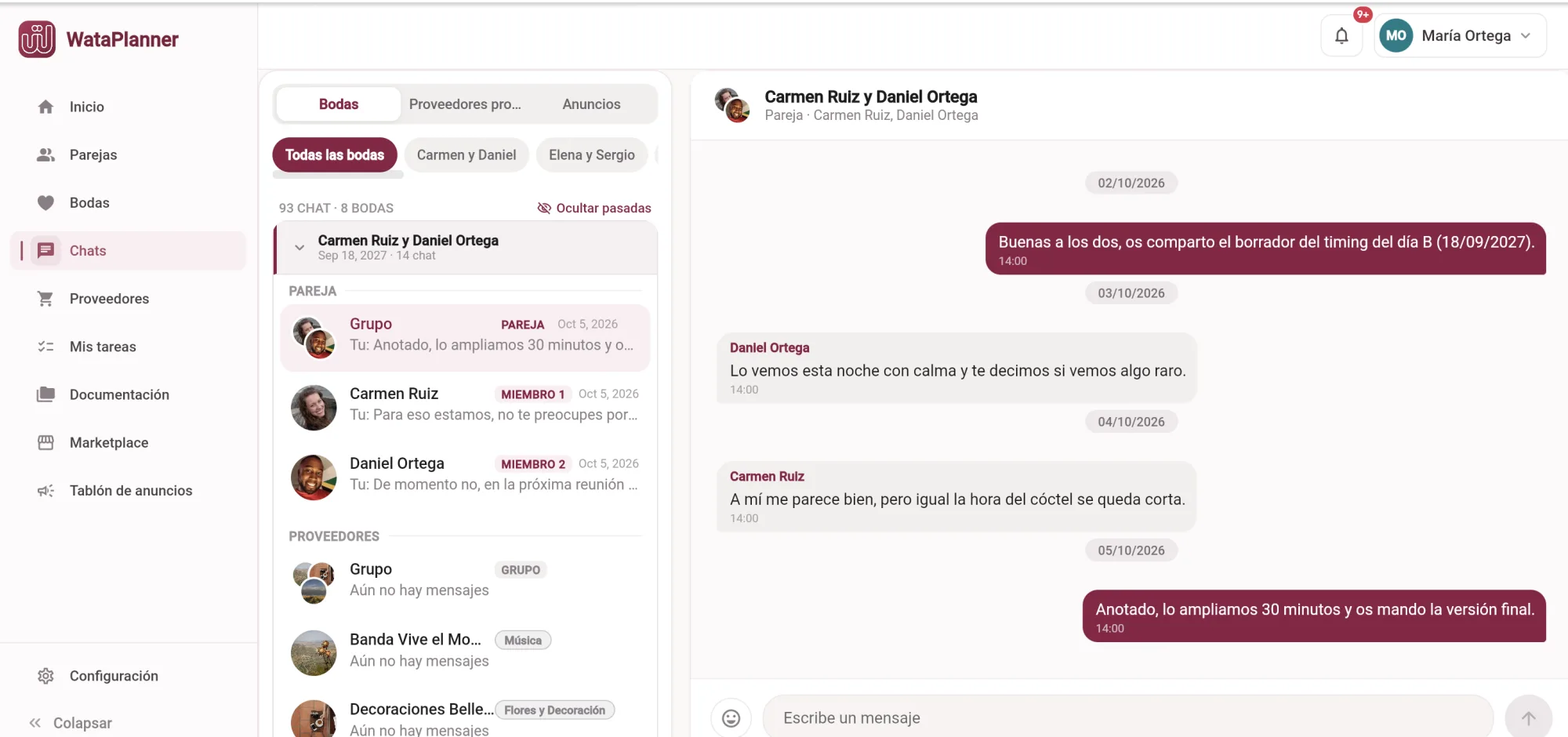Open Banda Vive el Mo... chat
This screenshot has width=1568, height=737.
pos(465,652)
